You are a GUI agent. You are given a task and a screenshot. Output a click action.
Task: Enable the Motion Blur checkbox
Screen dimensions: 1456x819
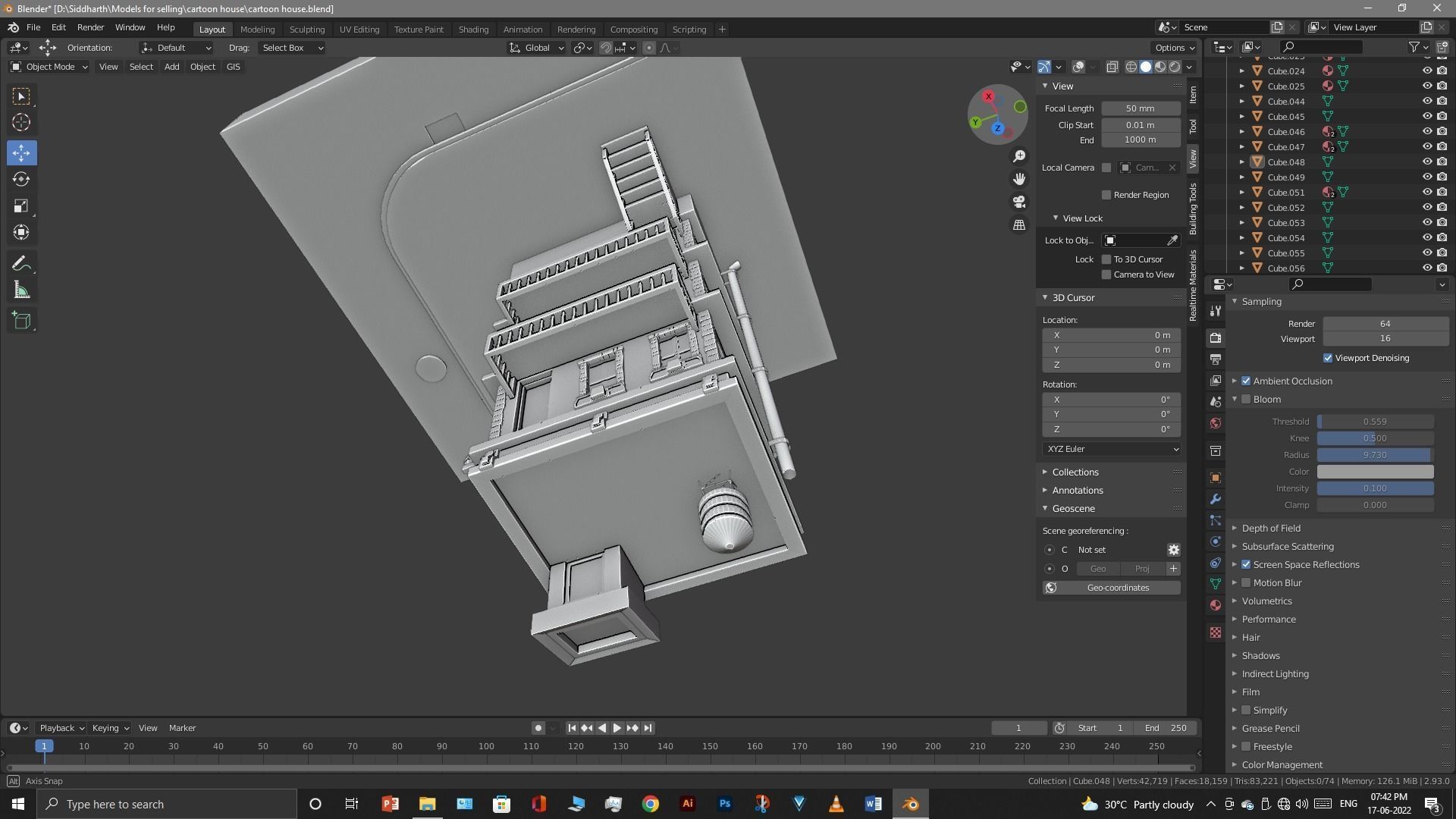(x=1246, y=583)
